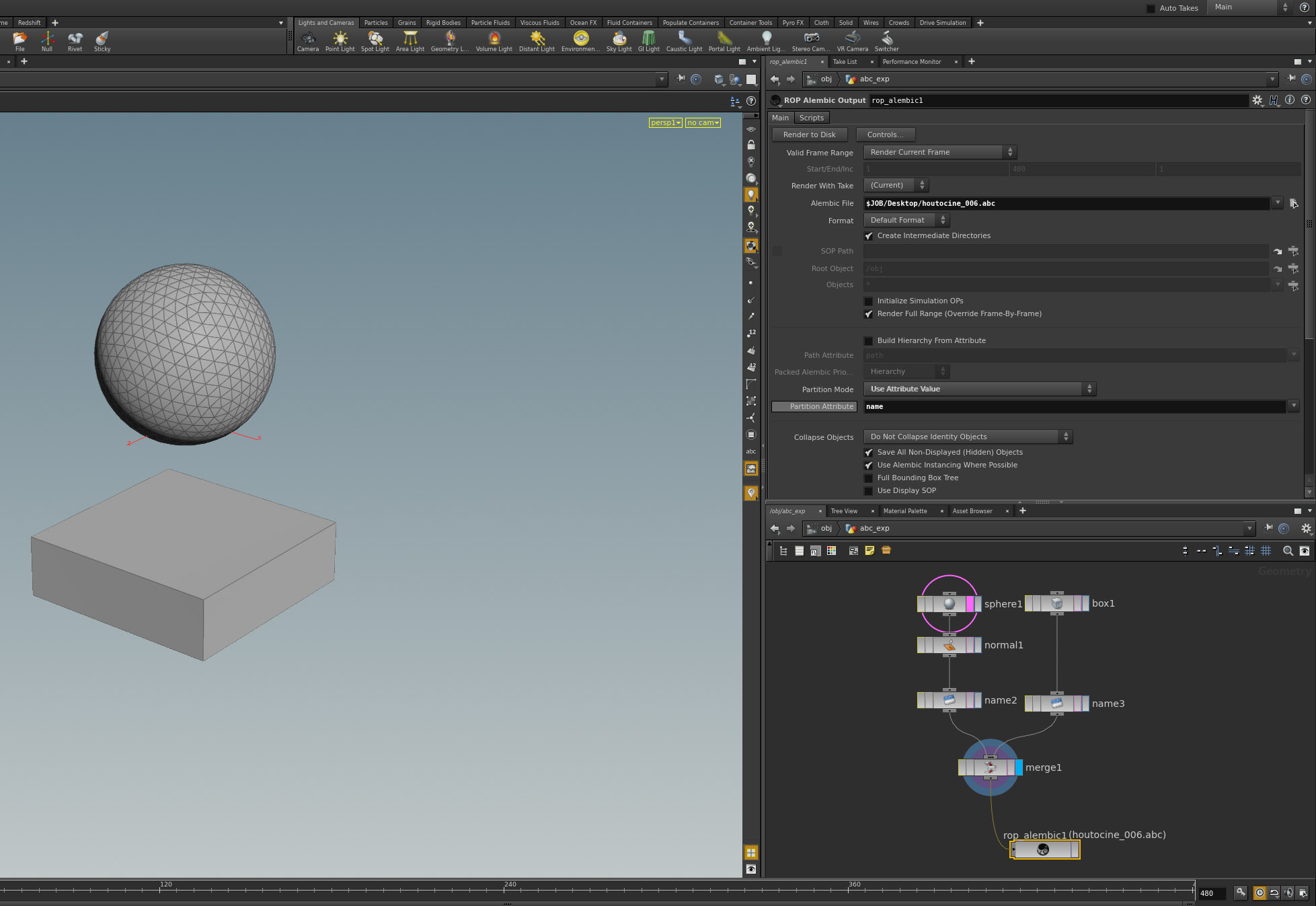The height and width of the screenshot is (906, 1316).
Task: Click the sphere1 node in network
Action: click(949, 604)
